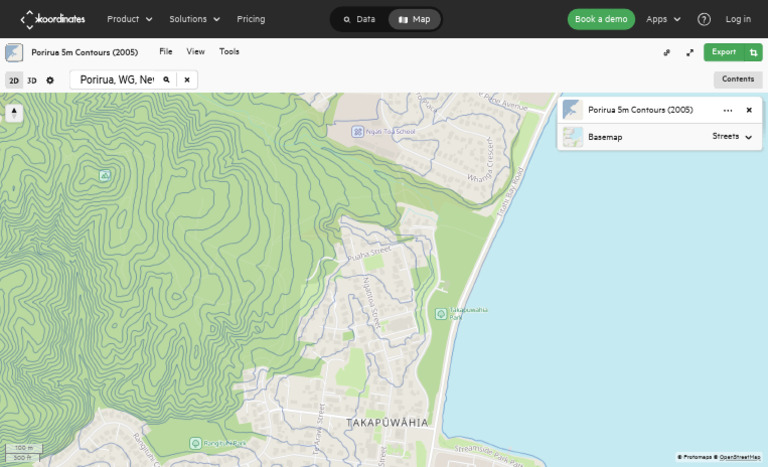
Task: Toggle the Contents panel
Action: pos(738,79)
